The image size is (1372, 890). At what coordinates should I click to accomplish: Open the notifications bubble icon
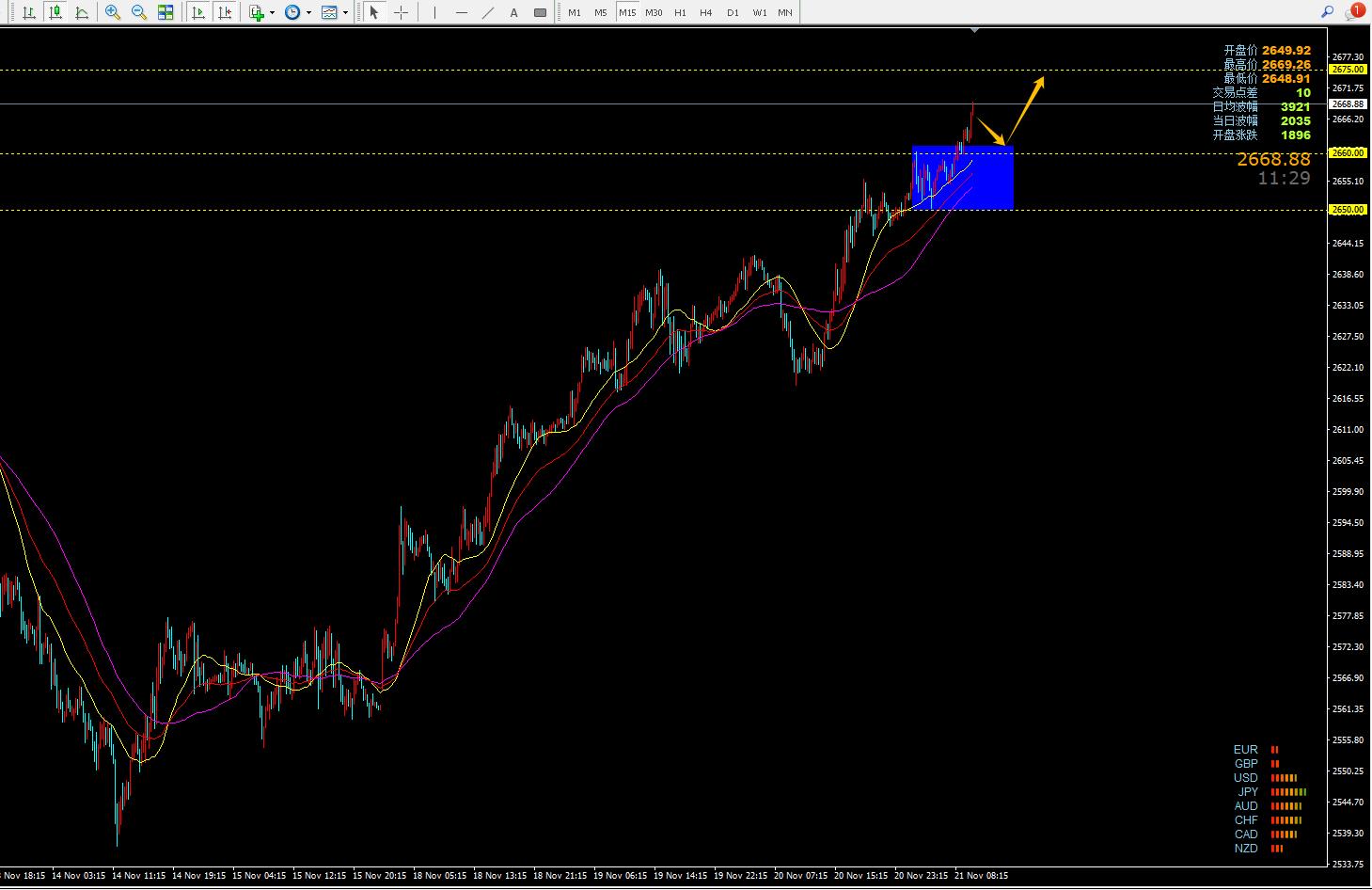1354,12
